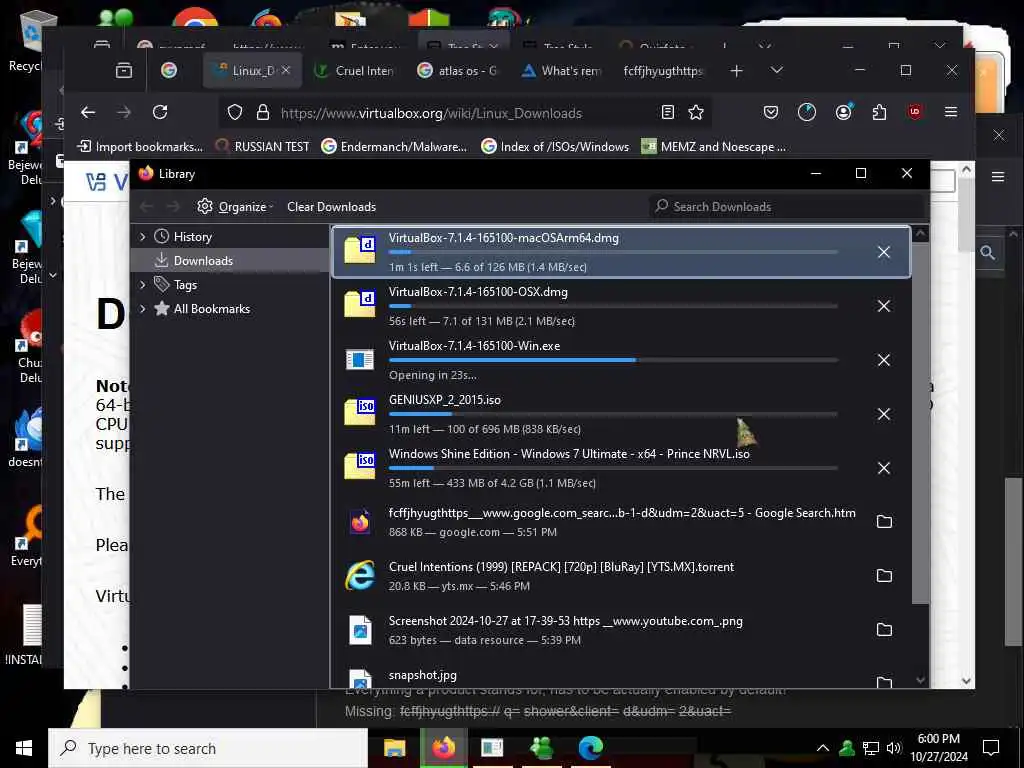Open the Extensions puzzle icon

pos(880,112)
